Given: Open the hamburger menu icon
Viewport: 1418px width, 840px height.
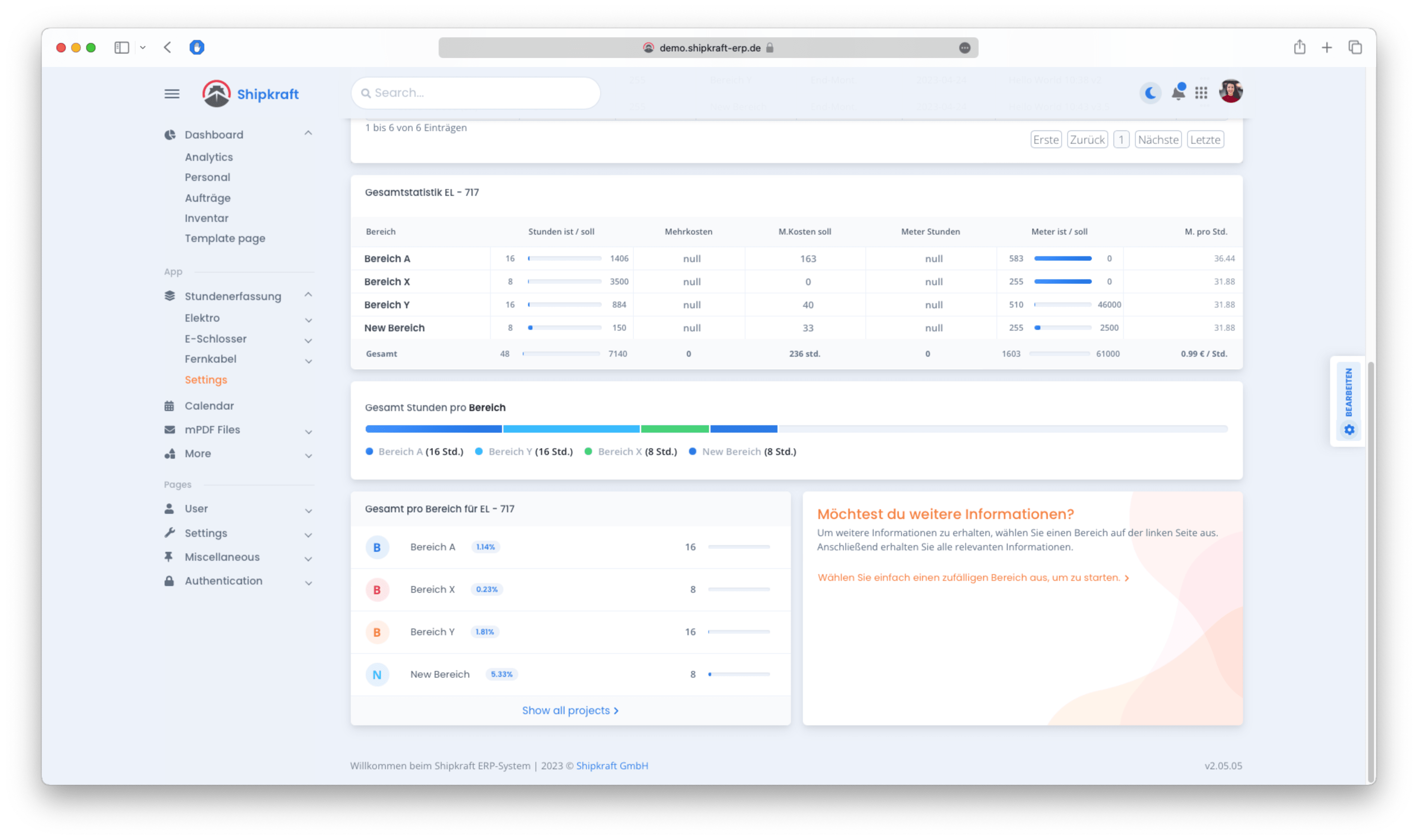Looking at the screenshot, I should pos(172,93).
